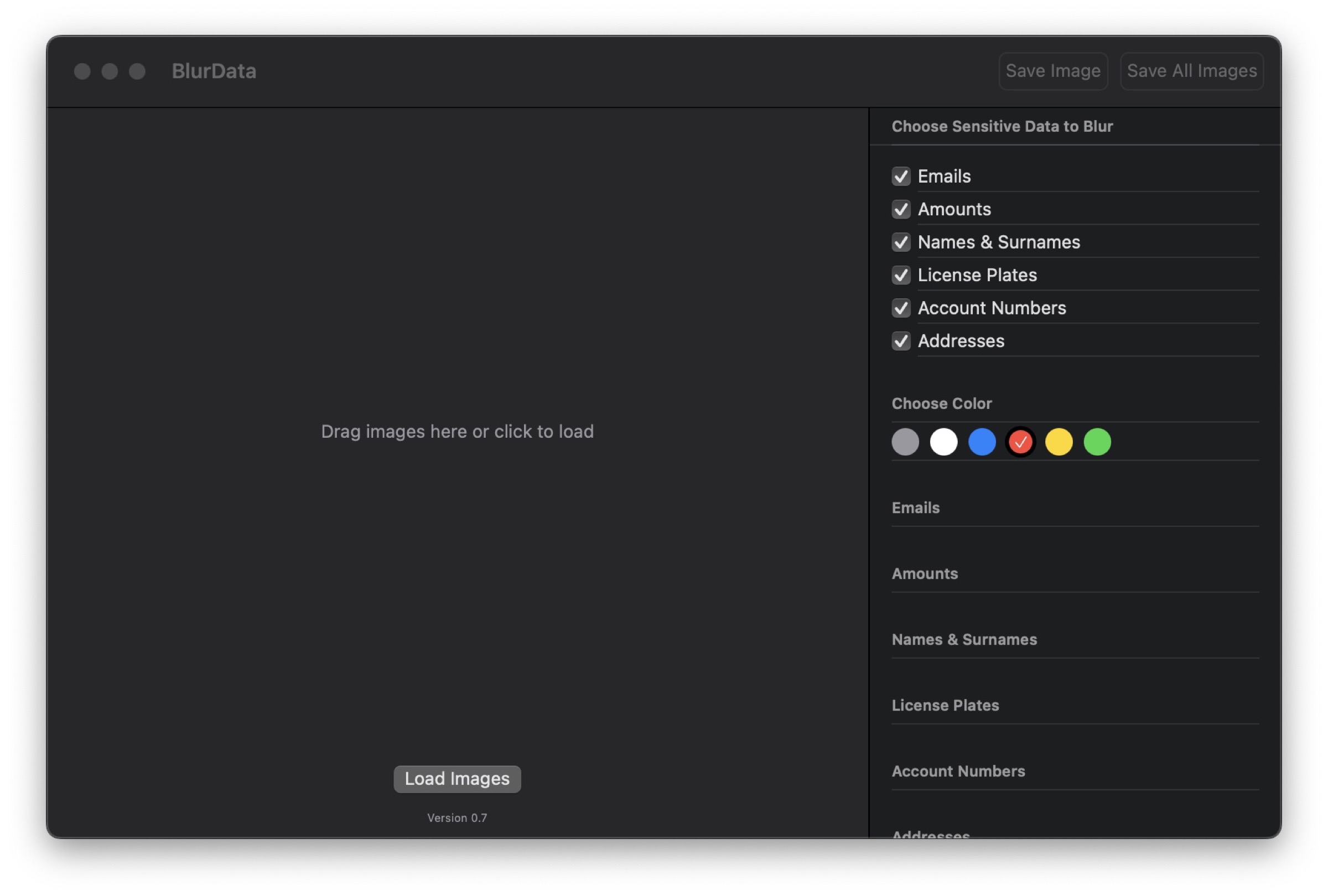This screenshot has height=896, width=1328.
Task: Pick the yellow color swatch
Action: tap(1059, 442)
